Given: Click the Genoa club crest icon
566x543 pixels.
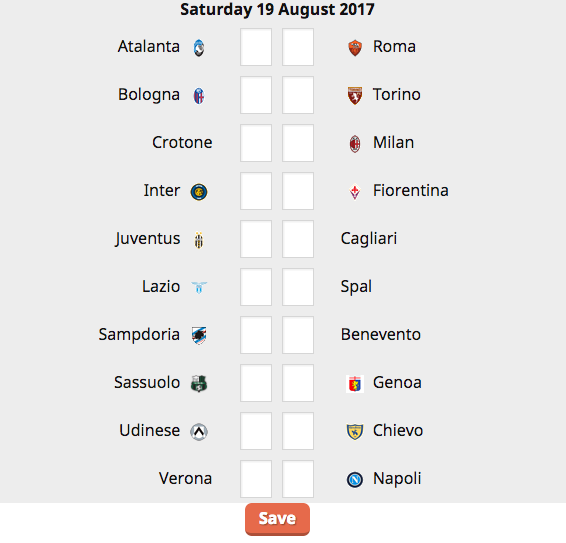Looking at the screenshot, I should coord(355,383).
